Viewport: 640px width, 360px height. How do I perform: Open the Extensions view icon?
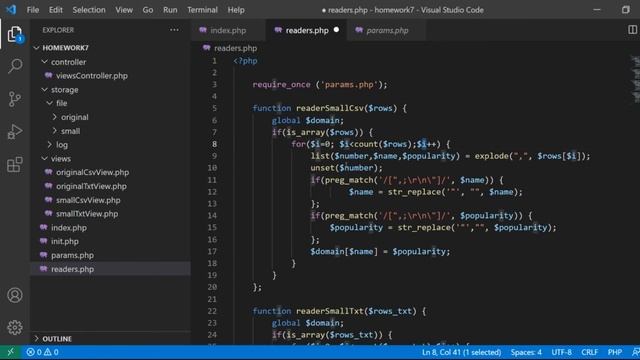tap(15, 164)
